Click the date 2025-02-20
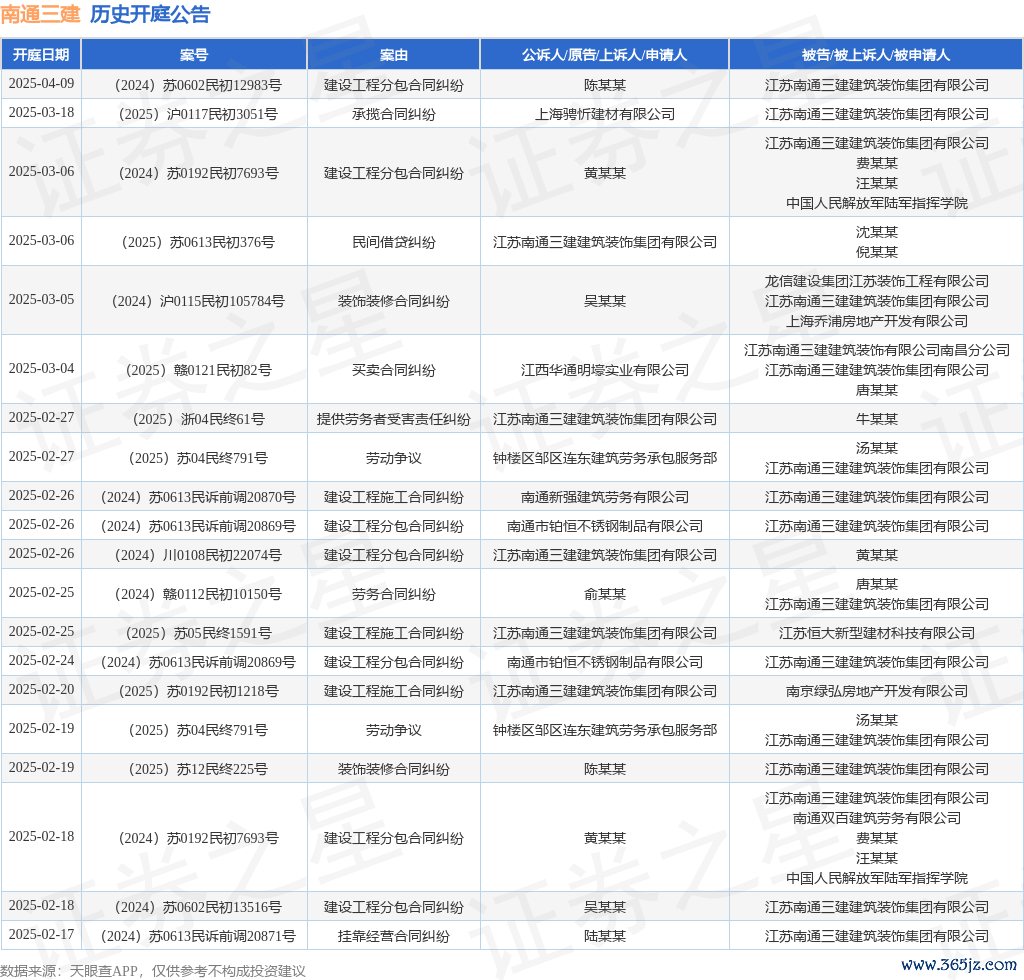The height and width of the screenshot is (980, 1024). click(41, 689)
